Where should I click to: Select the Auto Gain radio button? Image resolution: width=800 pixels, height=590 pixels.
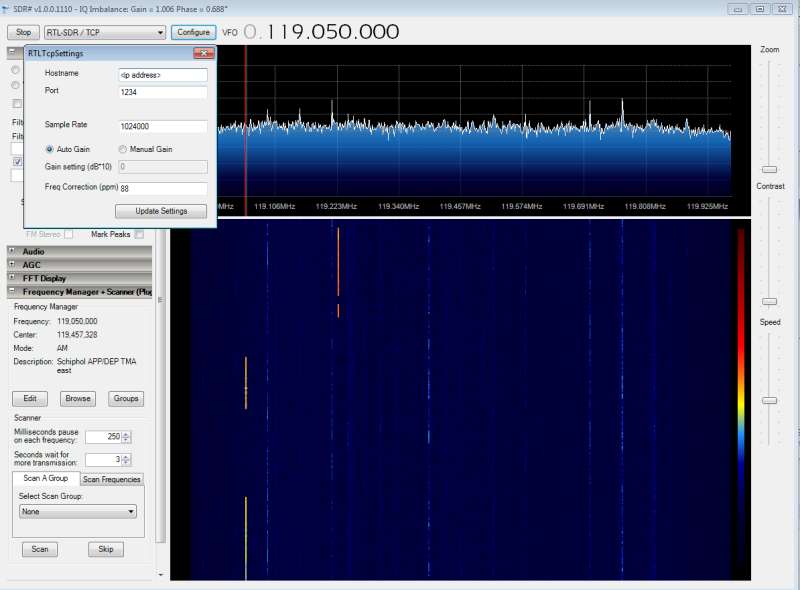(49, 149)
